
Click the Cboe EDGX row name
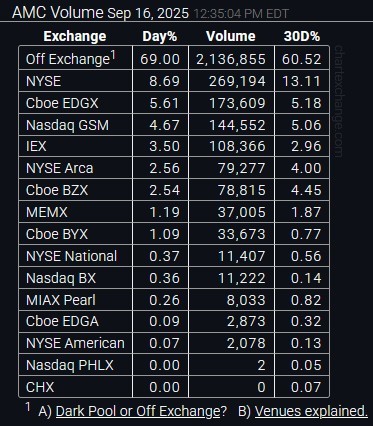point(62,103)
